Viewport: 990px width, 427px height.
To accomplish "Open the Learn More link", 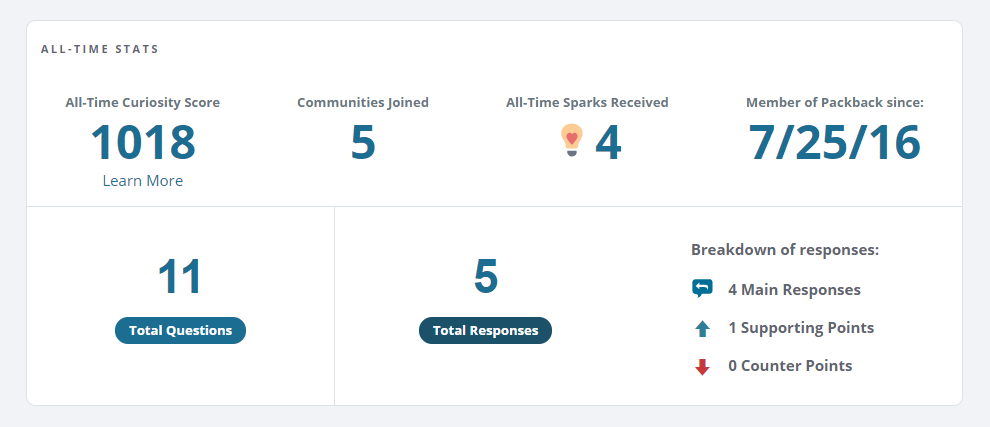I will [x=143, y=181].
